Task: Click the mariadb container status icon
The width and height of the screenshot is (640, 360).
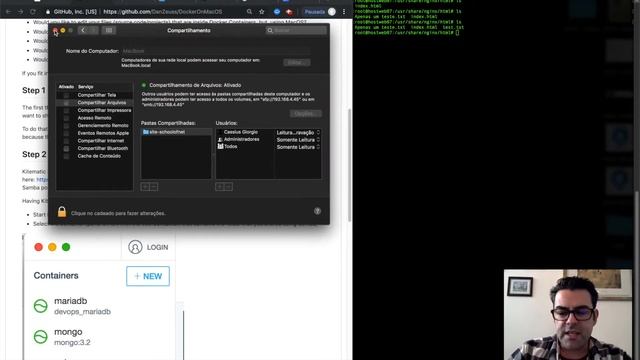Action: click(x=40, y=306)
